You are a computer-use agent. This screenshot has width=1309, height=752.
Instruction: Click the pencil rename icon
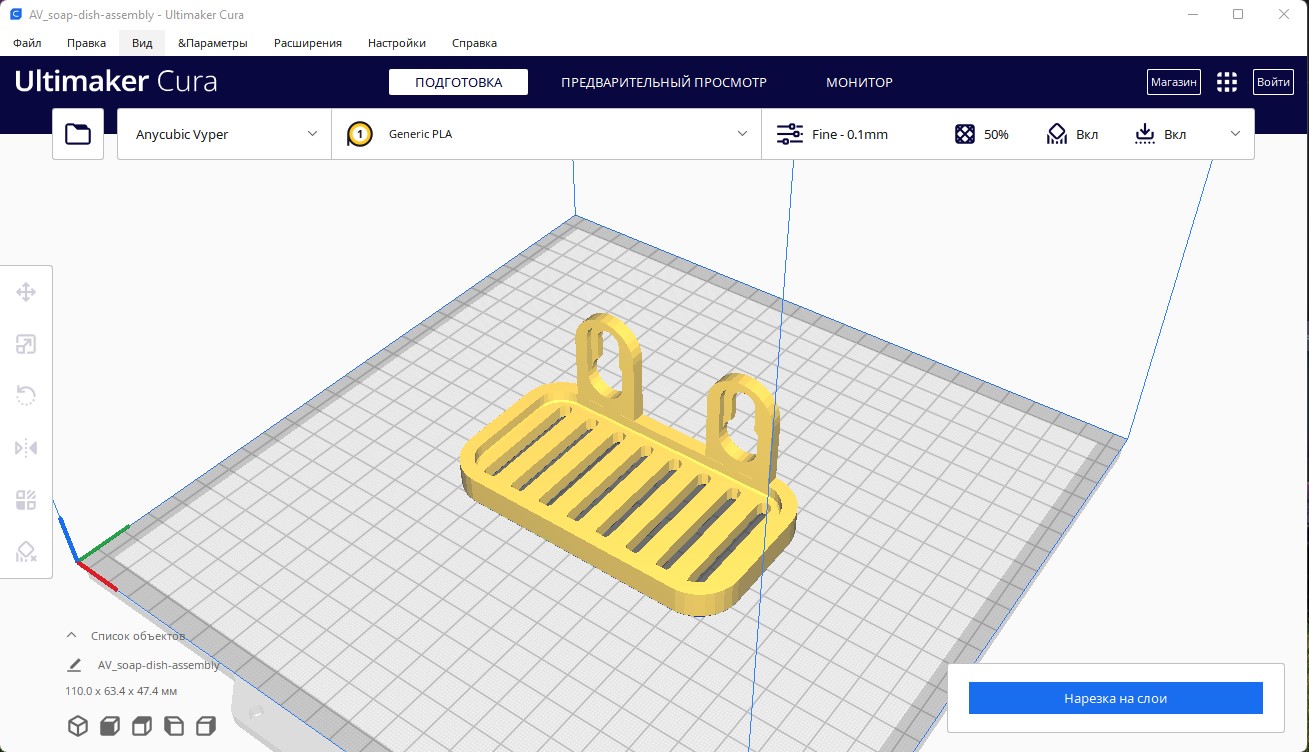coord(74,665)
